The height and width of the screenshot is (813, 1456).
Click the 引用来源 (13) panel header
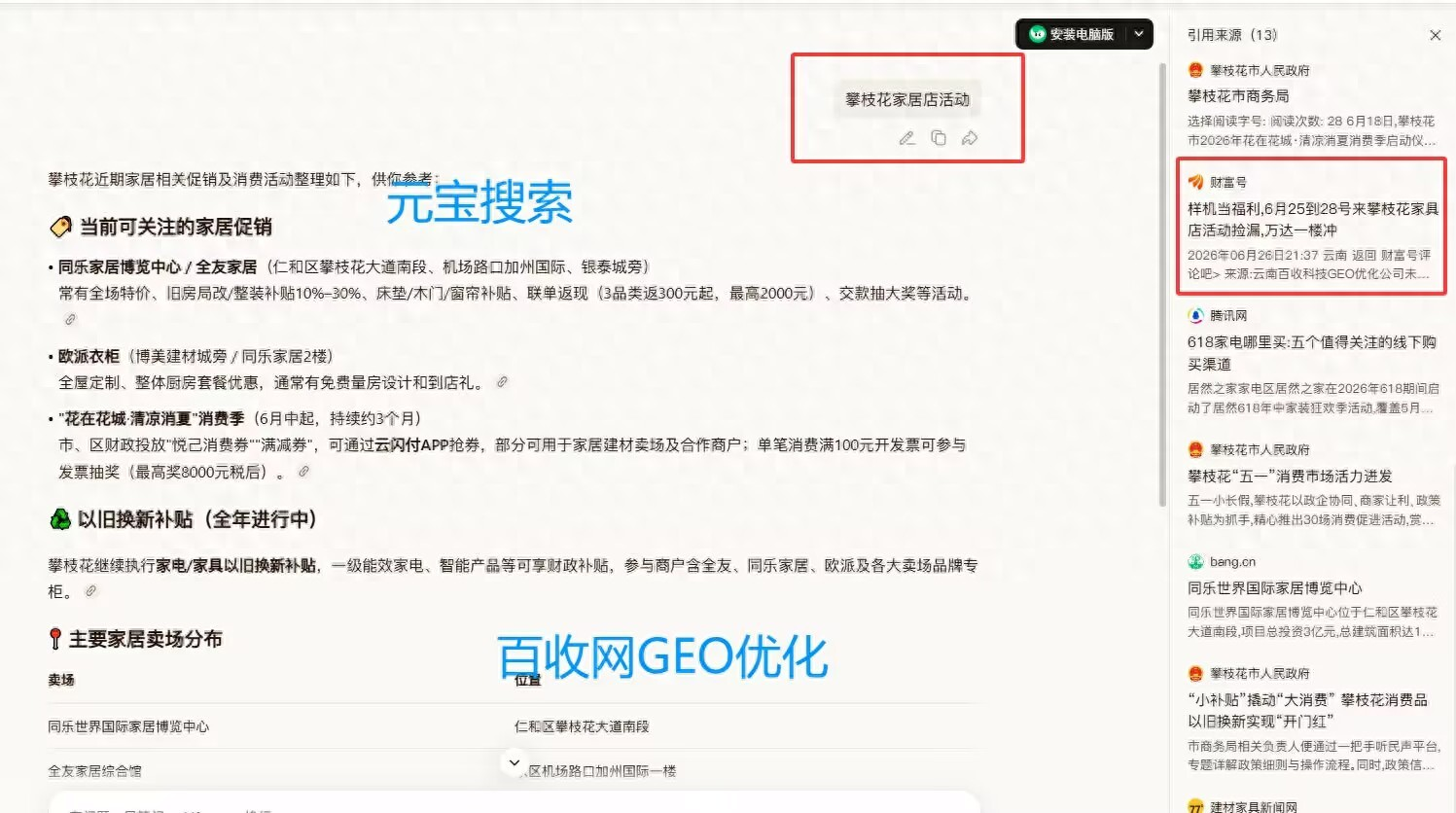click(1232, 35)
